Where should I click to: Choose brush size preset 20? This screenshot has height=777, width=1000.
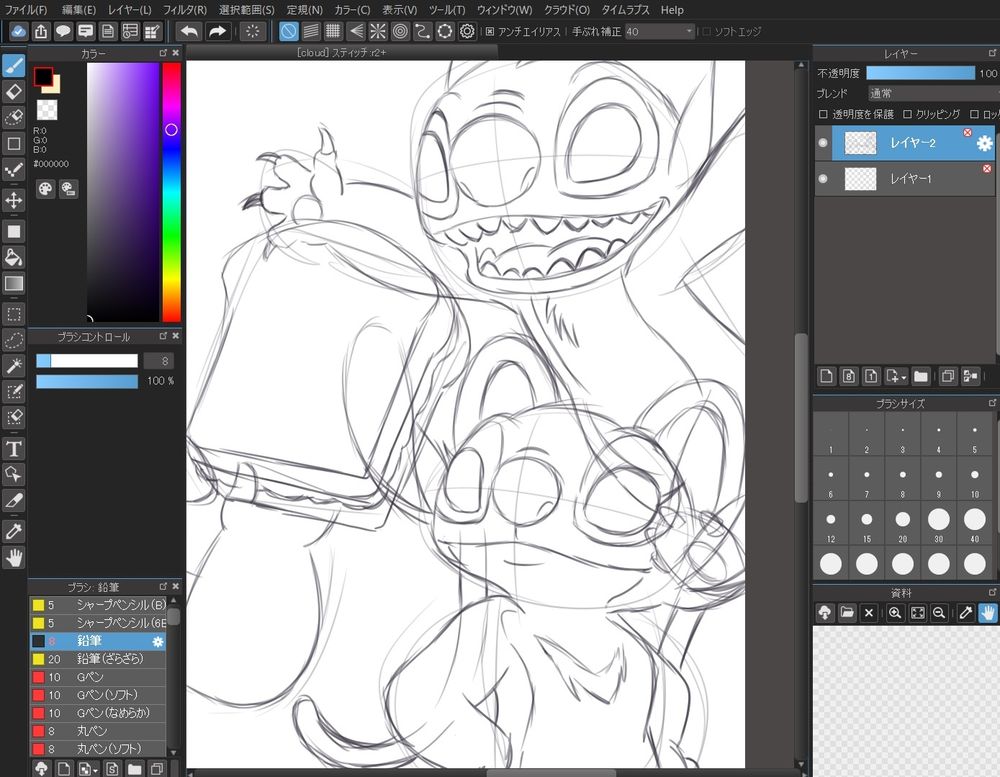(902, 524)
